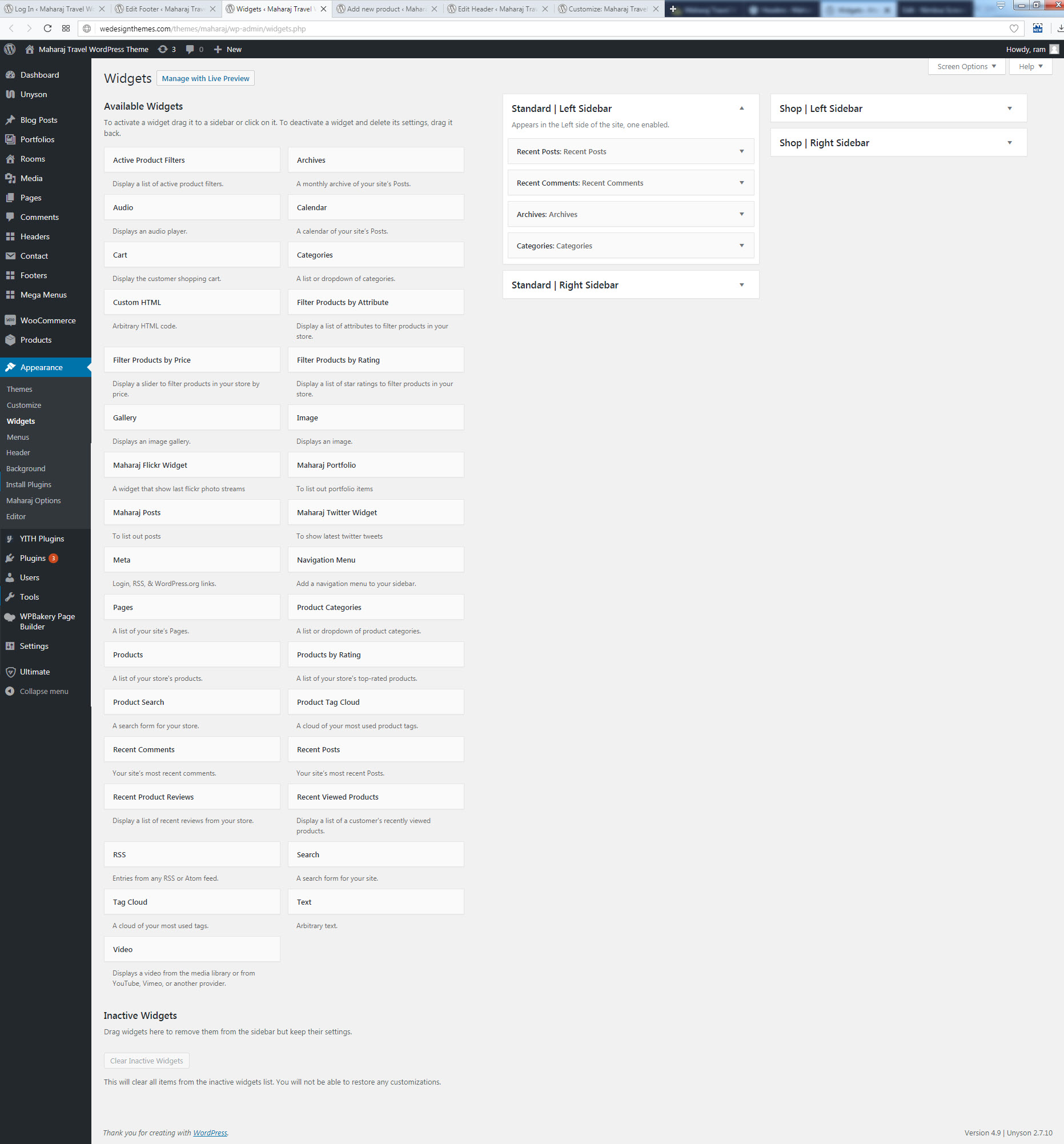Click the WordPress logo in admin bar
1064x1144 pixels.
10,50
